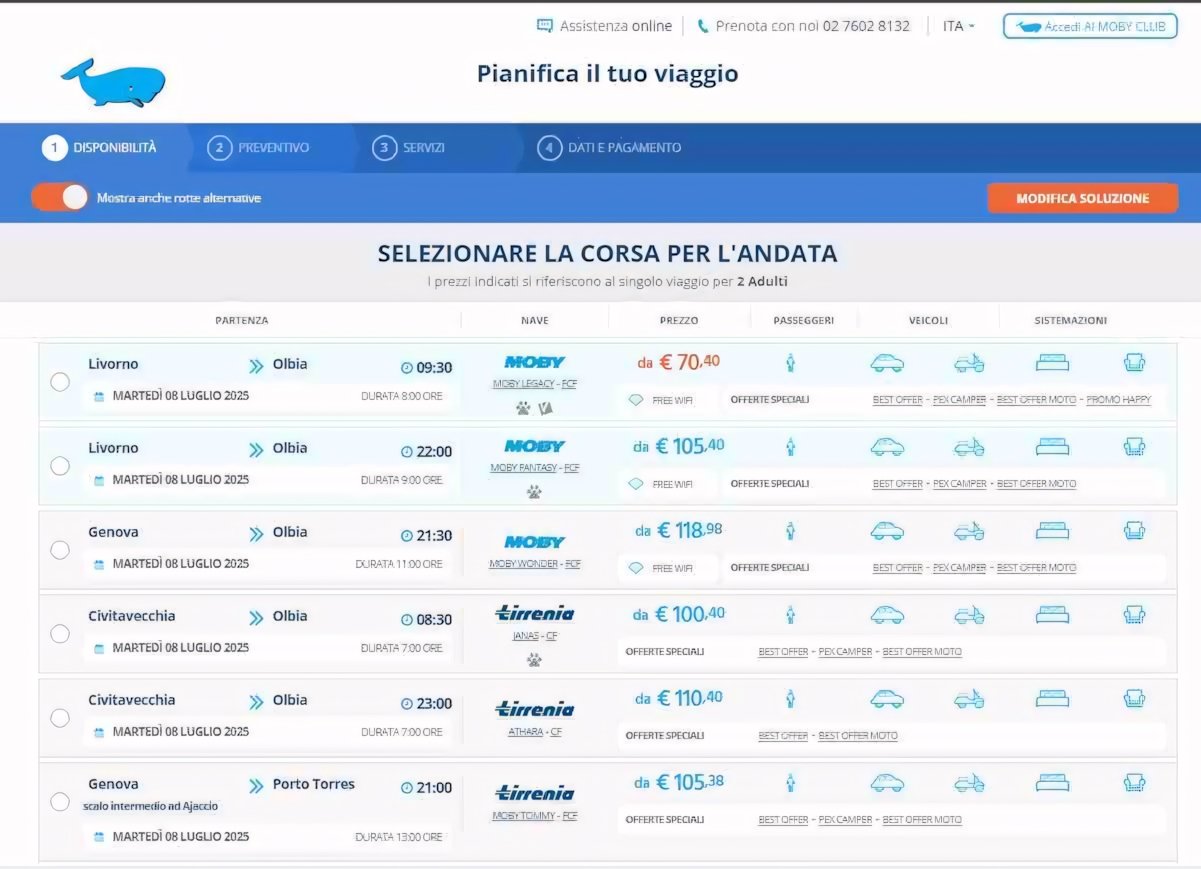Open Promo Happy offer link
Viewport: 1201px width, 869px height.
click(1118, 400)
